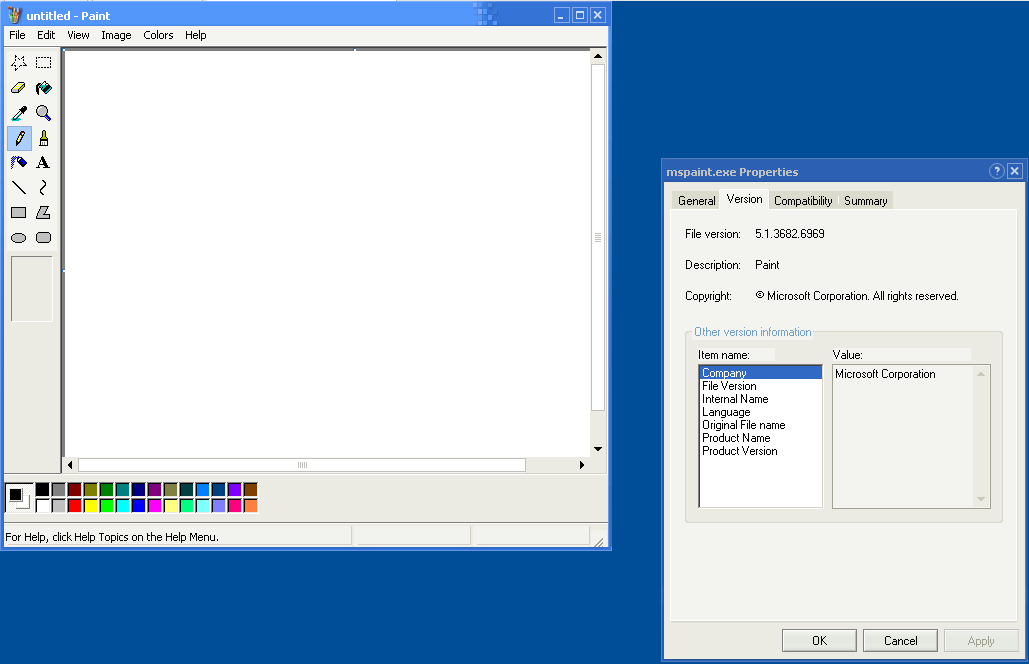Pick the red color swatch
1029x664 pixels.
coord(75,505)
